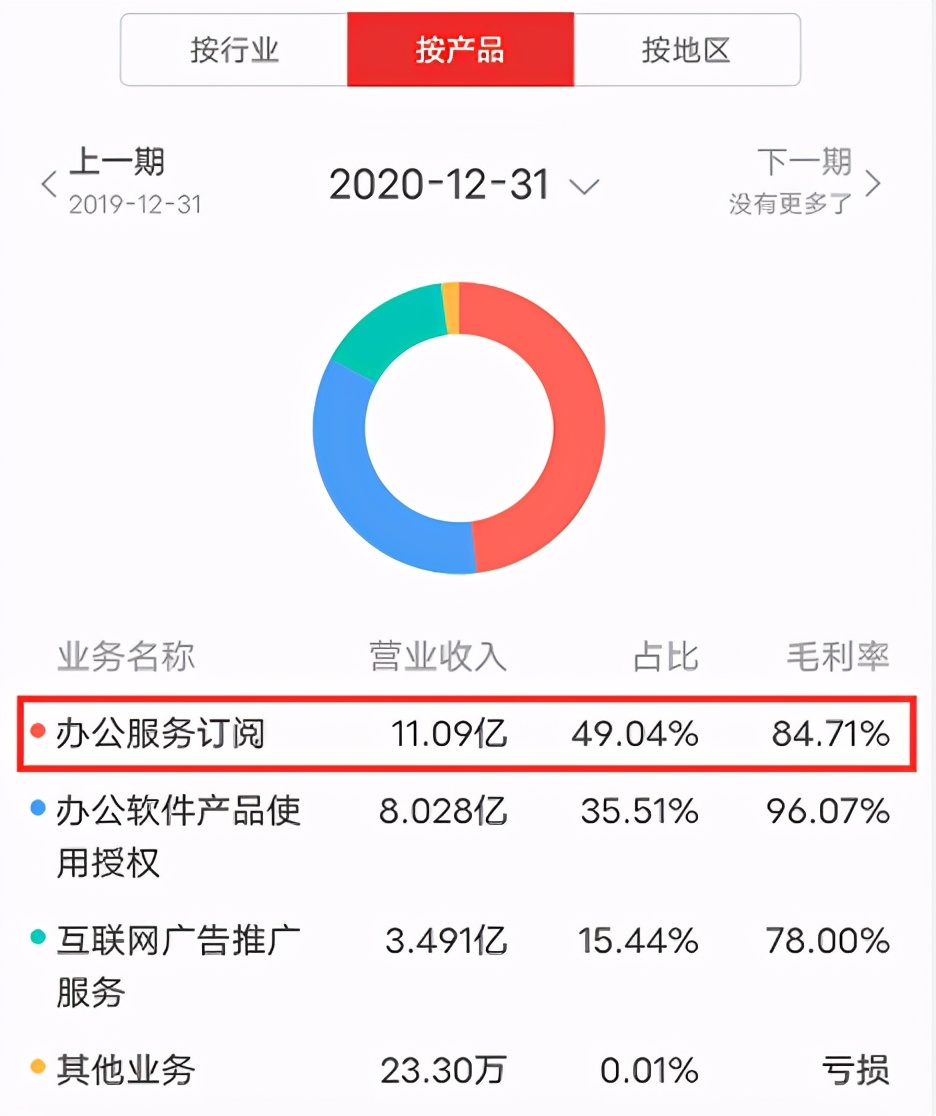Open the 2020-12-31 date dropdown chevron
936x1116 pixels.
584,187
